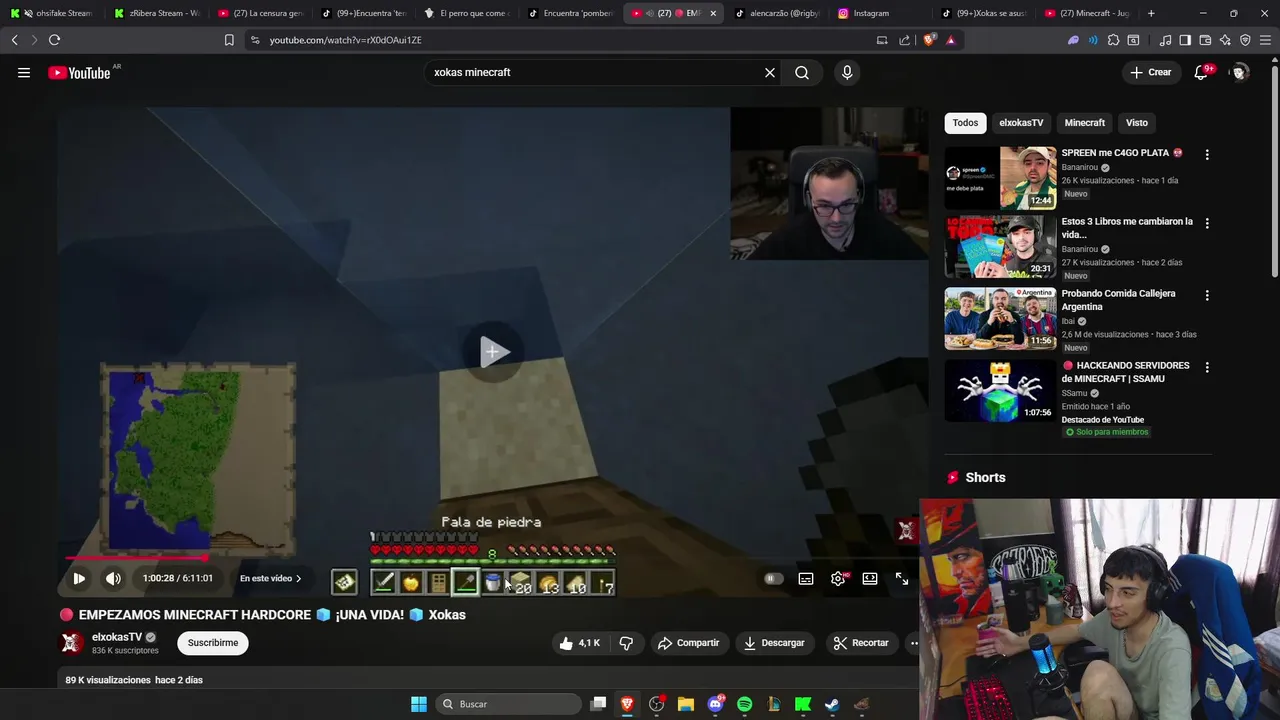Image resolution: width=1280 pixels, height=720 pixels.
Task: Open a new browser tab
Action: (1151, 13)
